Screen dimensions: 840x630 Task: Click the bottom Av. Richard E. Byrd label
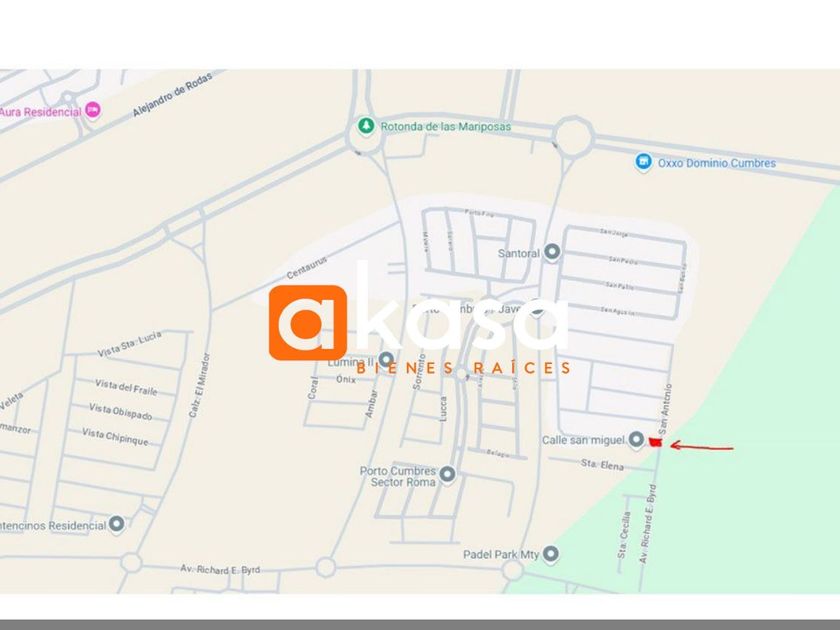[x=220, y=569]
